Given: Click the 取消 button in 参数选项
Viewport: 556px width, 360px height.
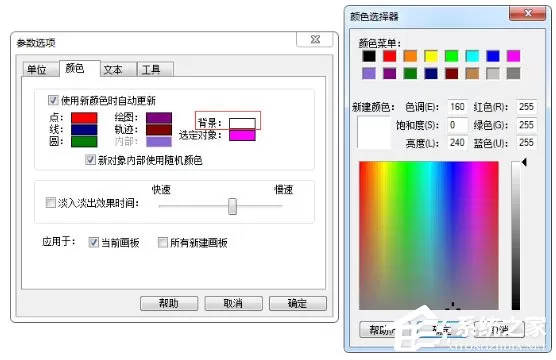Looking at the screenshot, I should pyautogui.click(x=233, y=304).
